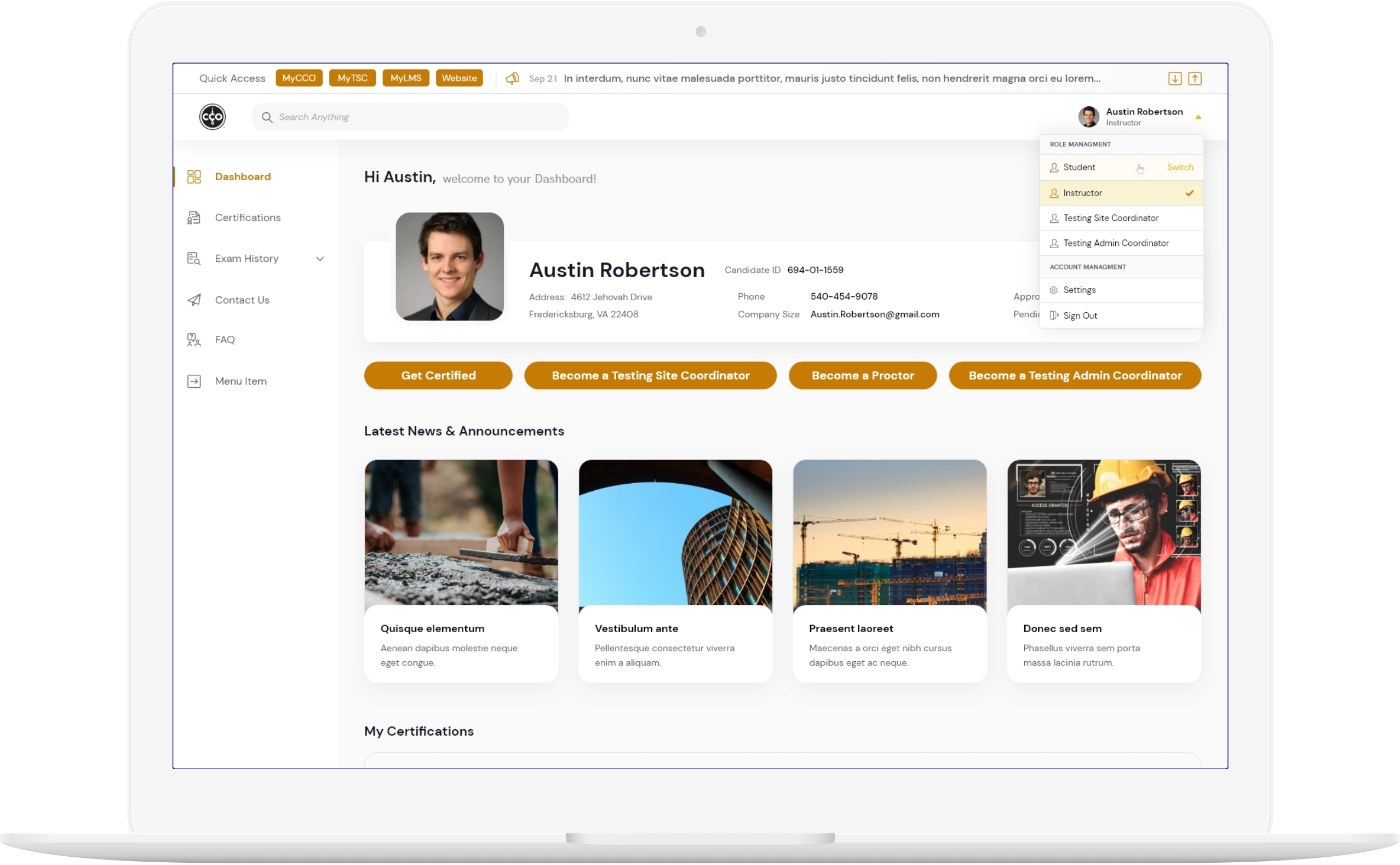Expand the Exam History chevron
This screenshot has height=865, width=1400.
[320, 259]
